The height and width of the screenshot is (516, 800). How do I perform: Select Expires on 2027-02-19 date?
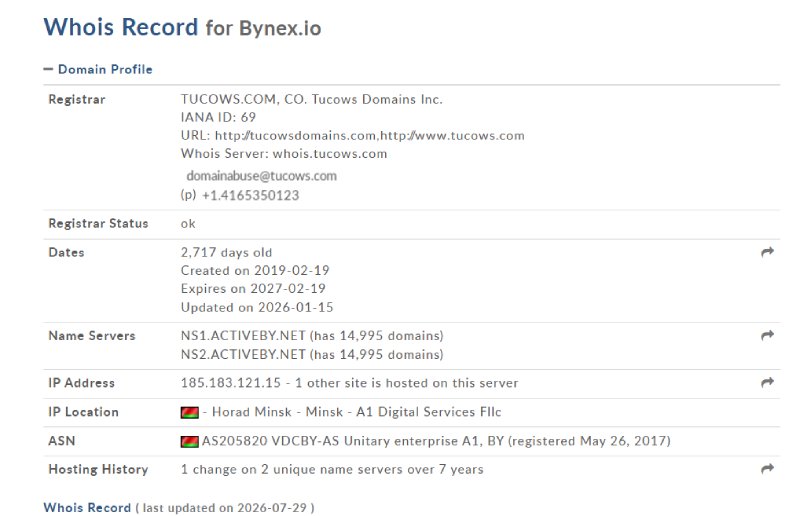tap(253, 289)
